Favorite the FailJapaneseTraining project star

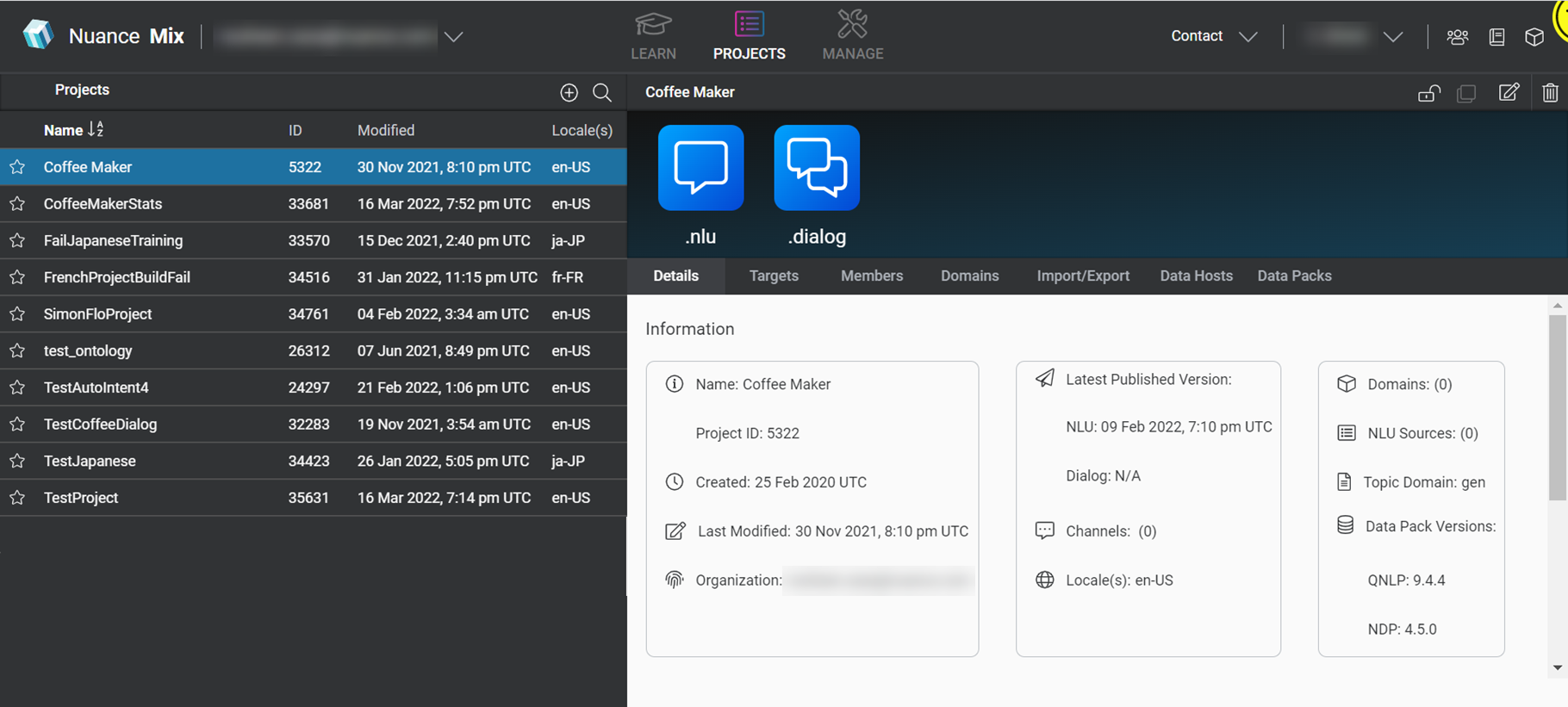(x=17, y=240)
